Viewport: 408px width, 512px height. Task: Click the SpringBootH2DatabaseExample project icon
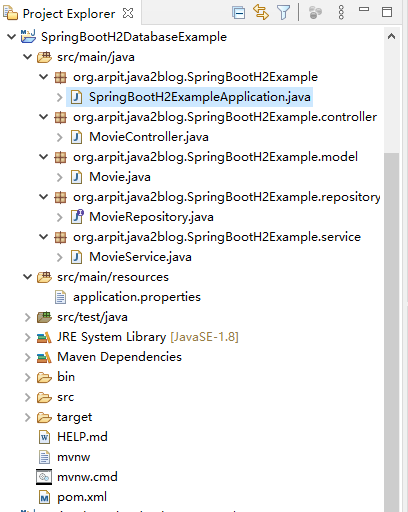(x=28, y=36)
